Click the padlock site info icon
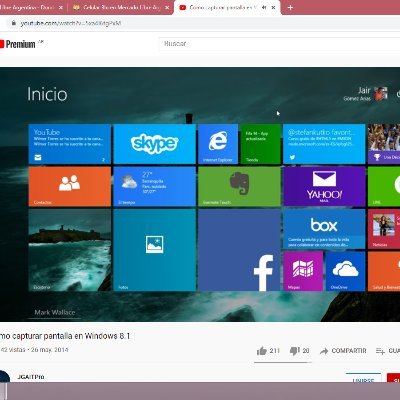Screen dimensions: 400x400 [x=14, y=23]
